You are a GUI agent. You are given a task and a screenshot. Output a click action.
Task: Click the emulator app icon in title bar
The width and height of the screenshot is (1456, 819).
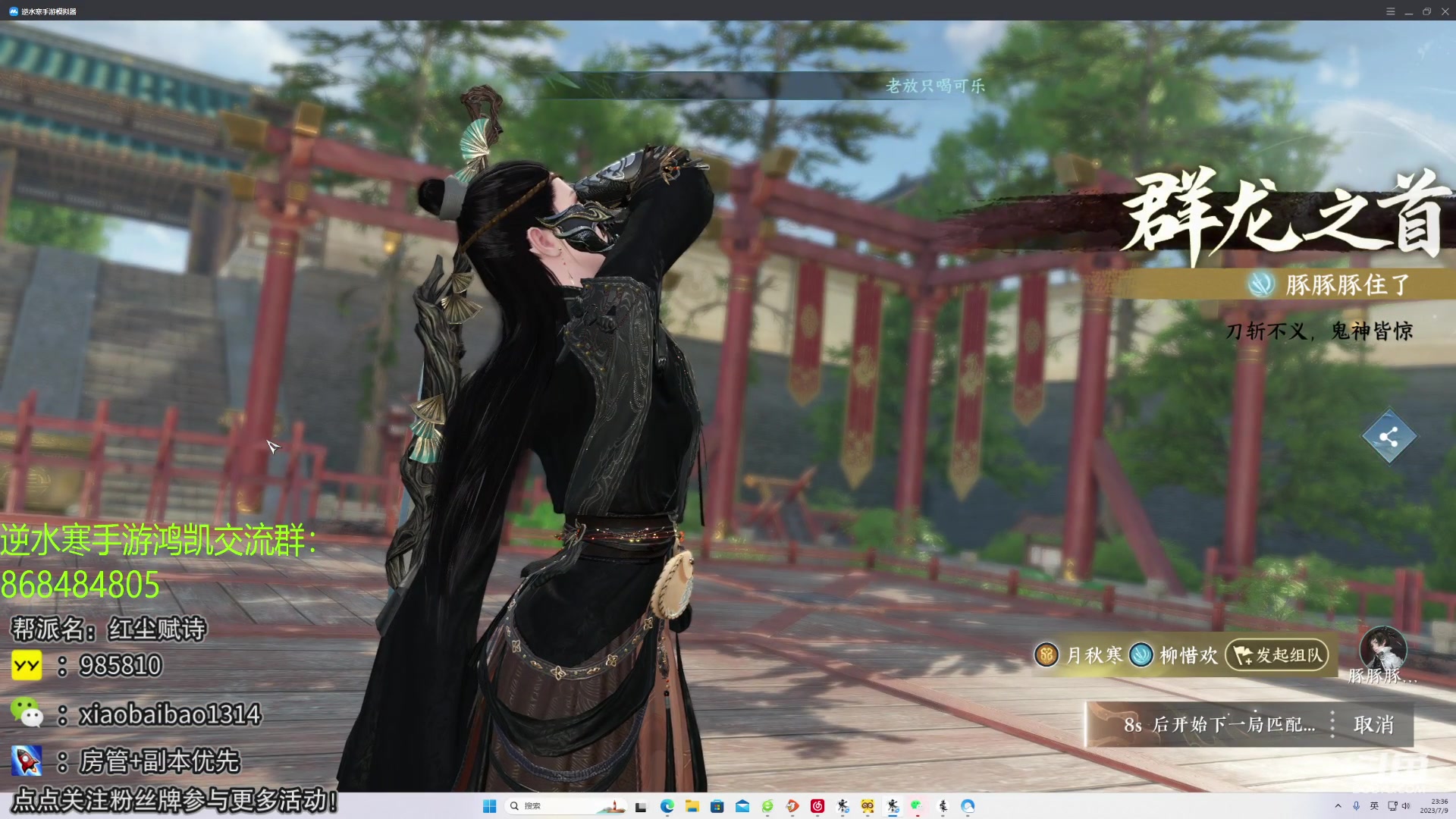pos(13,11)
